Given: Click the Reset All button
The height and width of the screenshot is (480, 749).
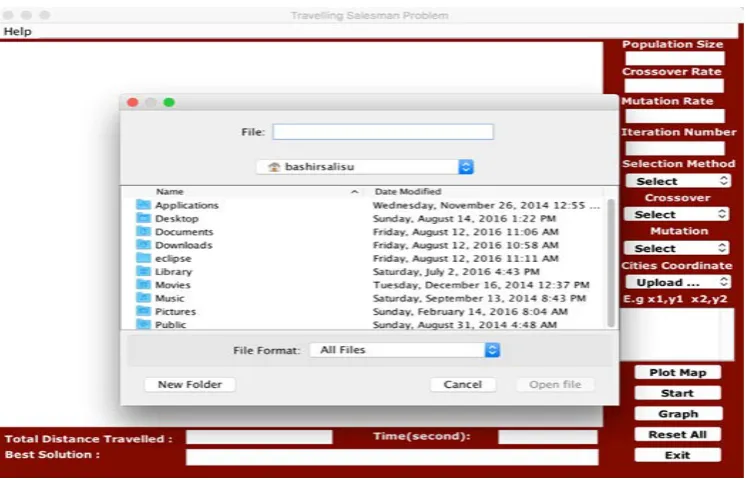Looking at the screenshot, I should click(678, 435).
